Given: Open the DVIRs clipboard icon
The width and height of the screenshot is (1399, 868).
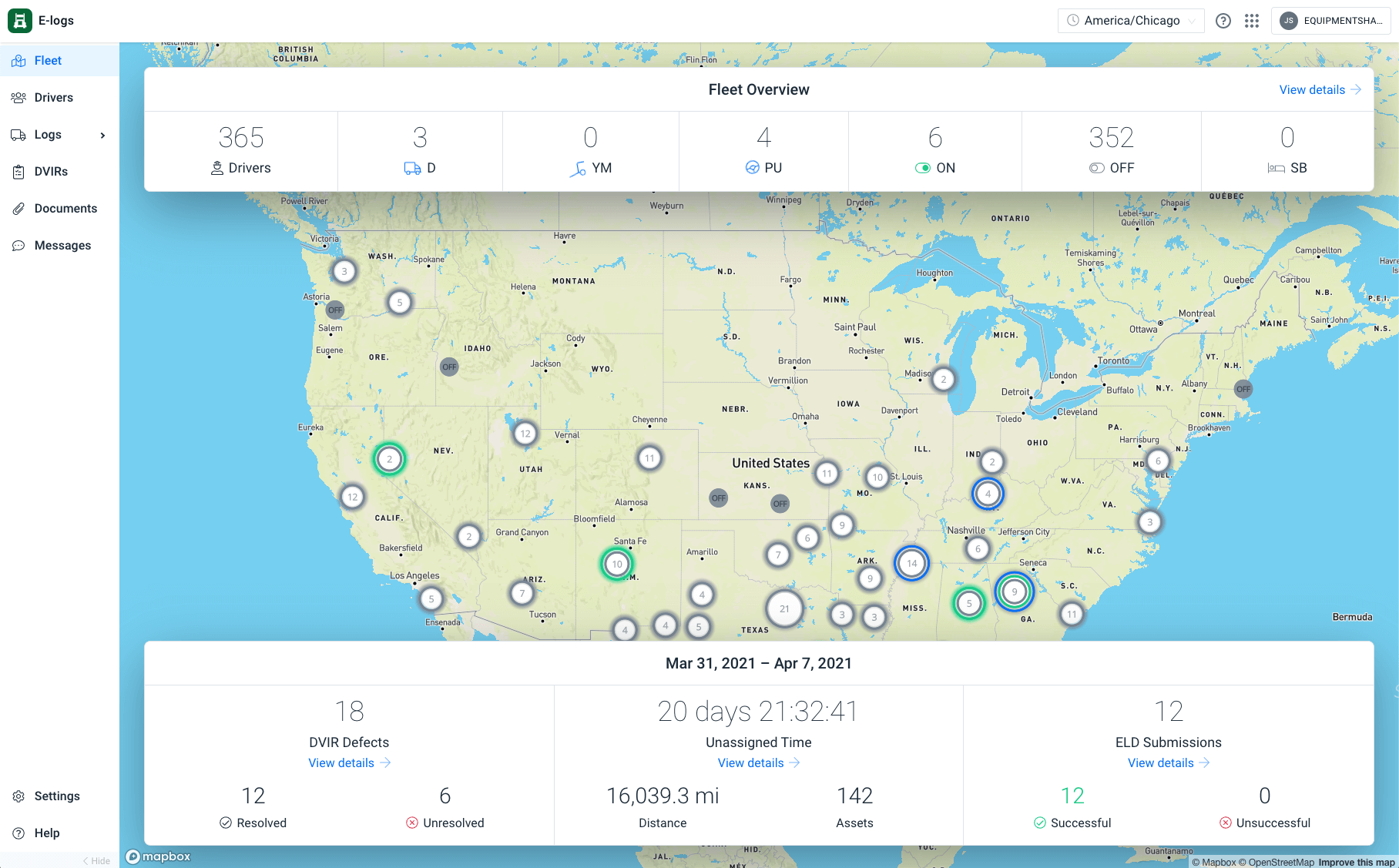Looking at the screenshot, I should tap(18, 171).
